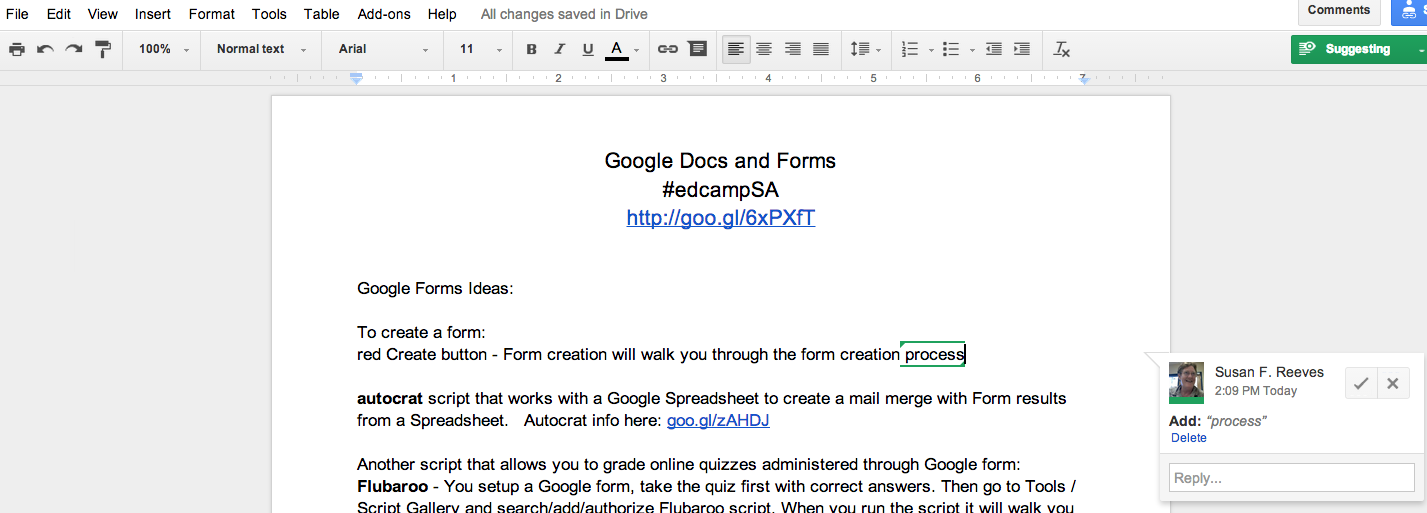Click the Comments button
Viewport: 1427px width, 513px height.
(x=1338, y=11)
